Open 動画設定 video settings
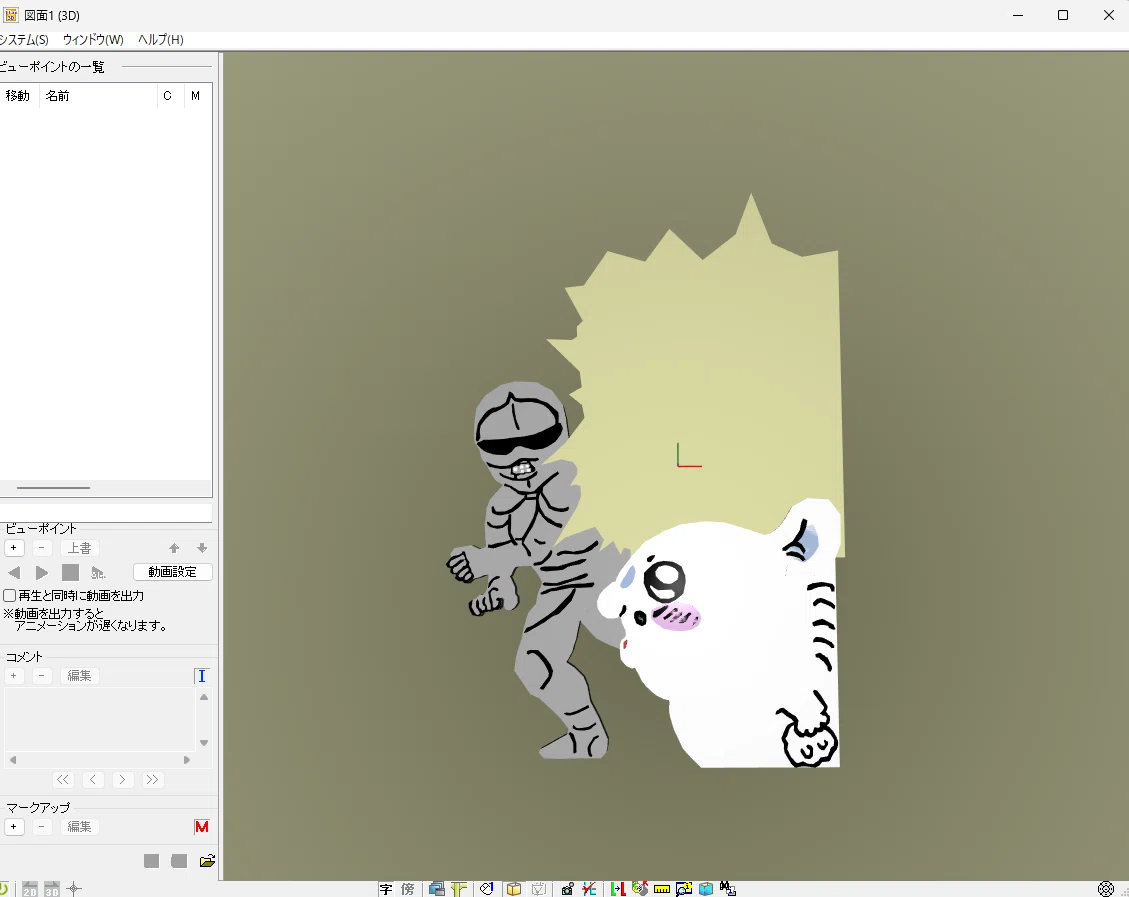 pyautogui.click(x=173, y=572)
